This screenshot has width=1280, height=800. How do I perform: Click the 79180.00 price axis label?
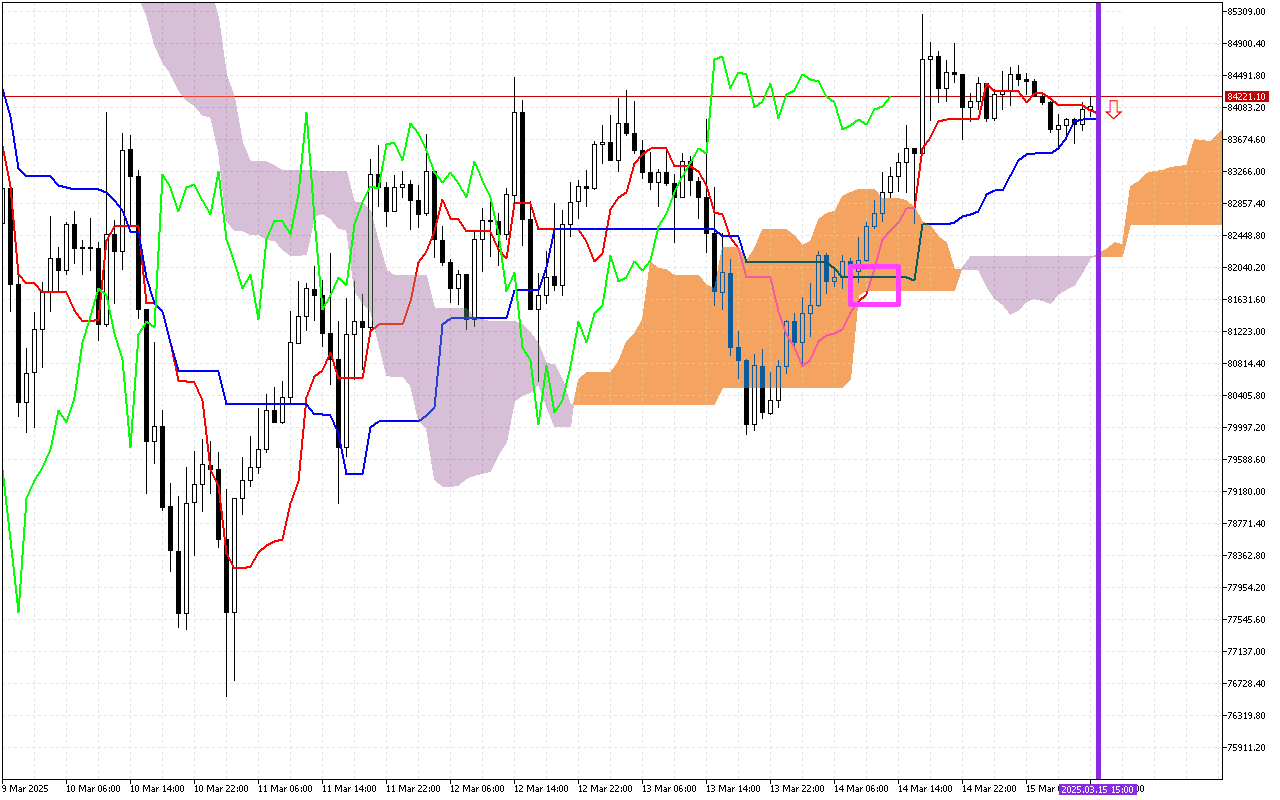click(x=1246, y=492)
